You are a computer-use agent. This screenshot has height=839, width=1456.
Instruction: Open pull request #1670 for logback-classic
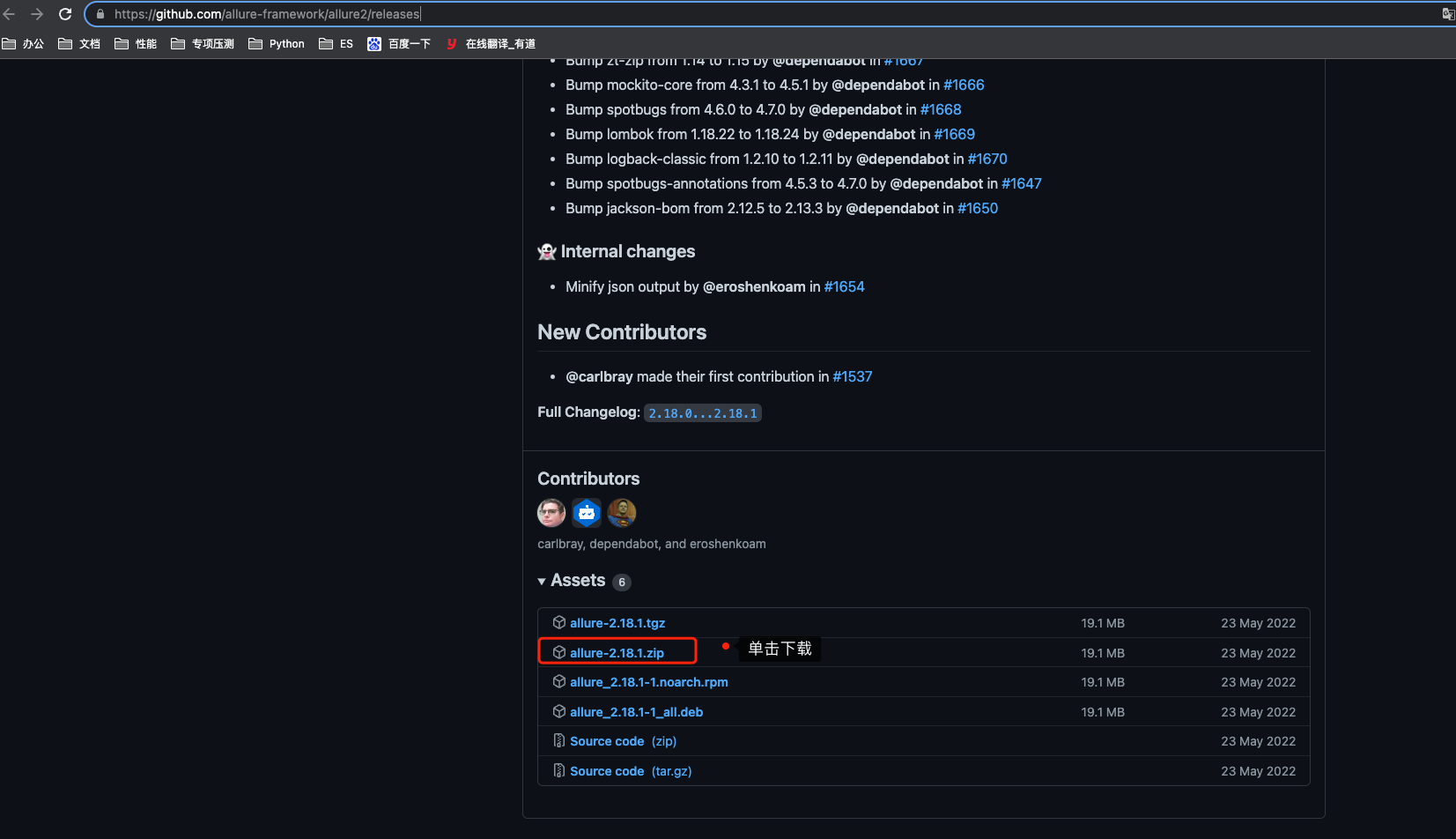pyautogui.click(x=987, y=159)
